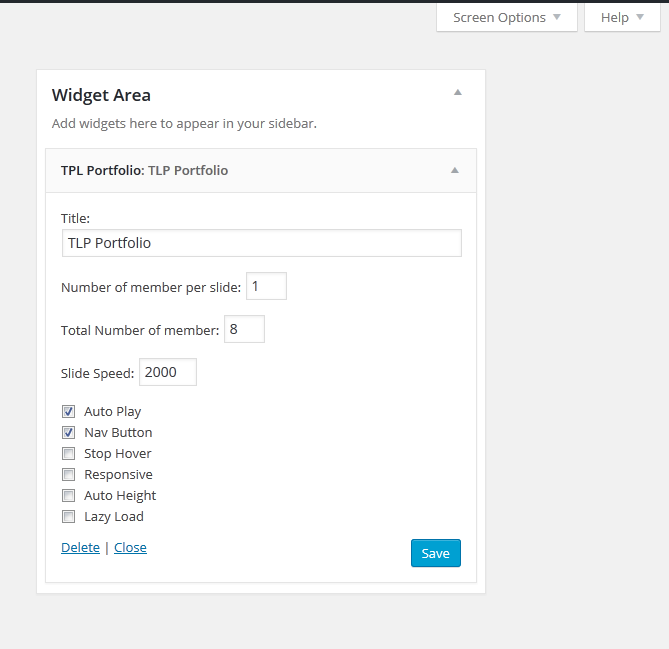Check the Lazy Load checkbox

click(69, 517)
